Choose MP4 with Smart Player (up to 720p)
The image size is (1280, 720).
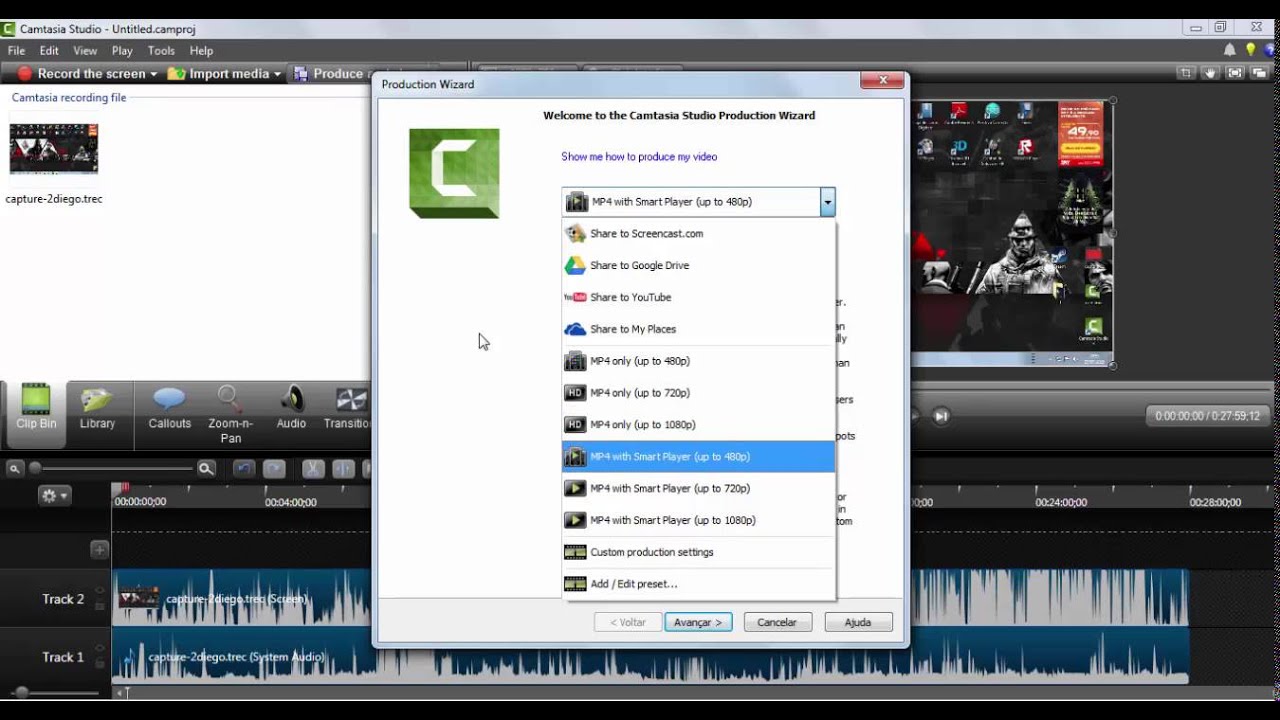698,488
